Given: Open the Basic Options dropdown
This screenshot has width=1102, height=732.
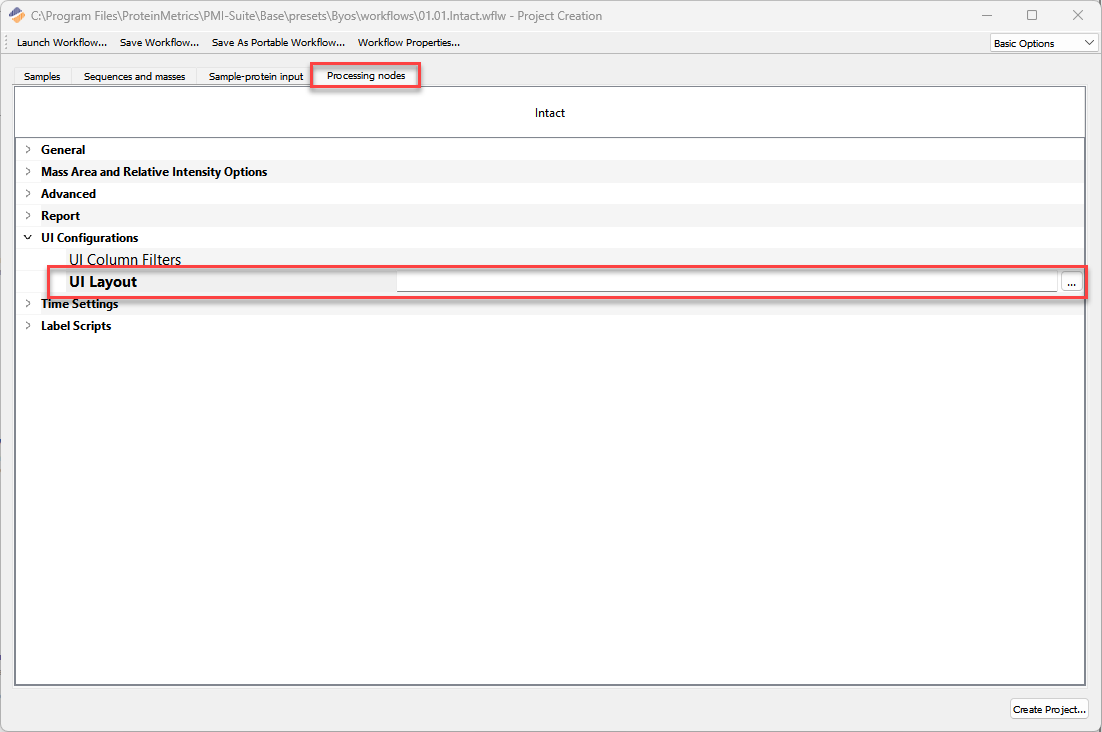Looking at the screenshot, I should pyautogui.click(x=1044, y=43).
